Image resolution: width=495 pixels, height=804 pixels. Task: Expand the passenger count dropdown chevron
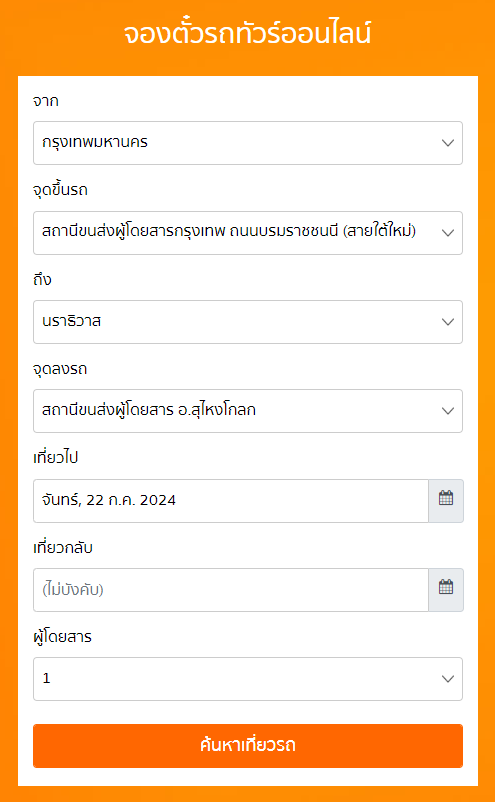click(x=448, y=679)
